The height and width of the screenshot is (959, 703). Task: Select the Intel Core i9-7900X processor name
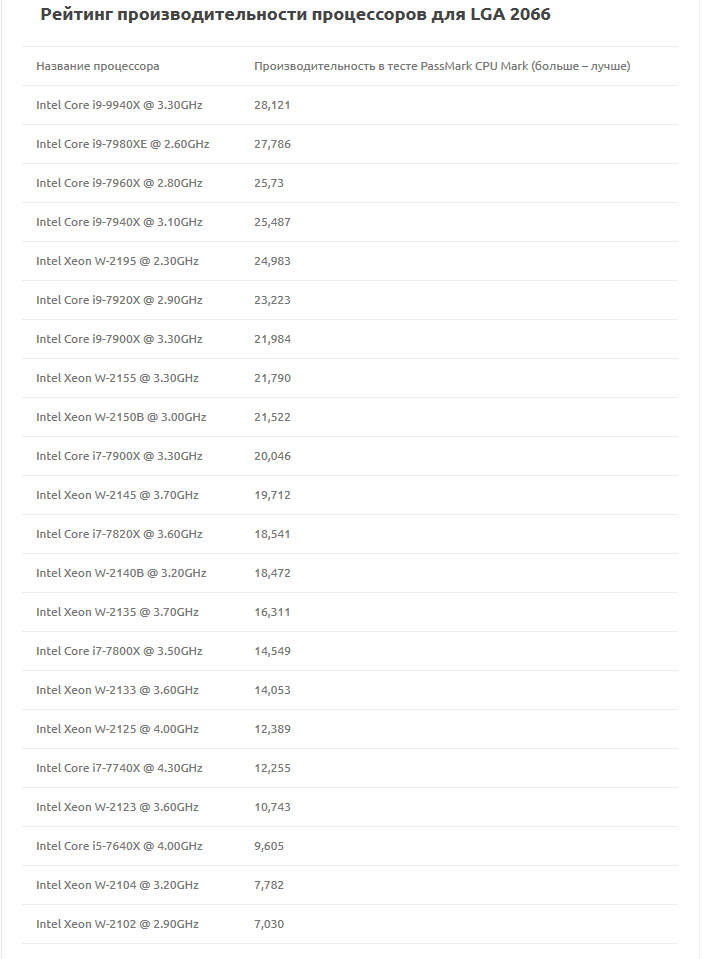[x=119, y=339]
